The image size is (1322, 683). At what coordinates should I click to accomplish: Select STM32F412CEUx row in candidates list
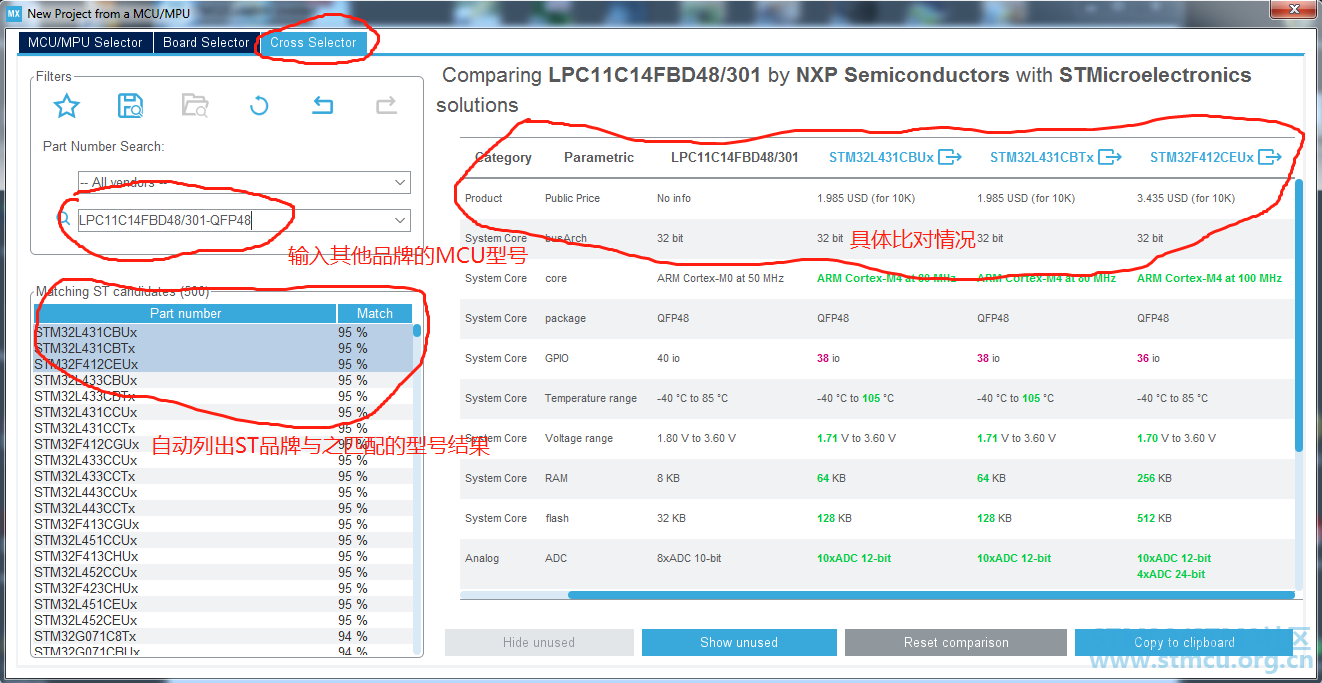[223, 364]
